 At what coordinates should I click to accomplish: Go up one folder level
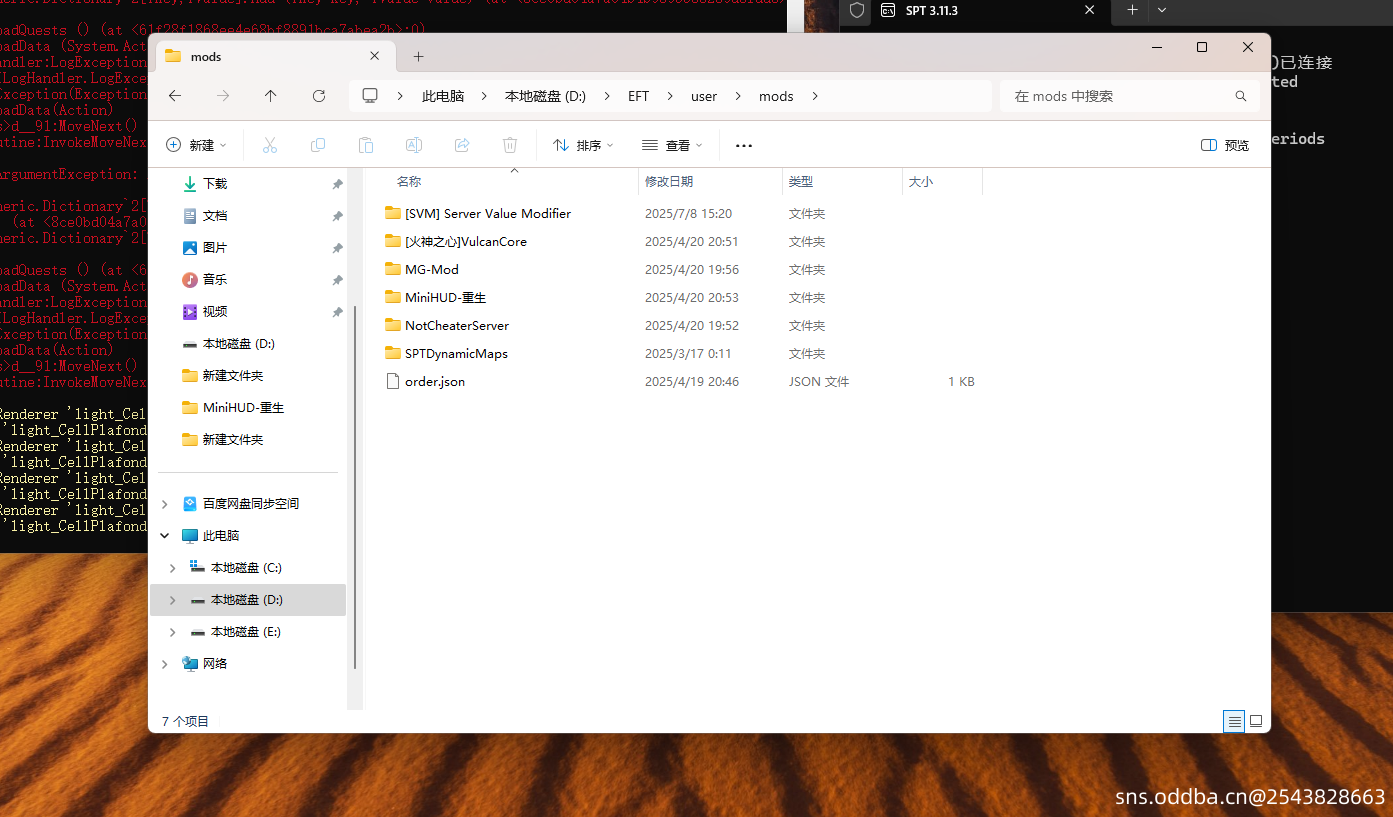(270, 96)
